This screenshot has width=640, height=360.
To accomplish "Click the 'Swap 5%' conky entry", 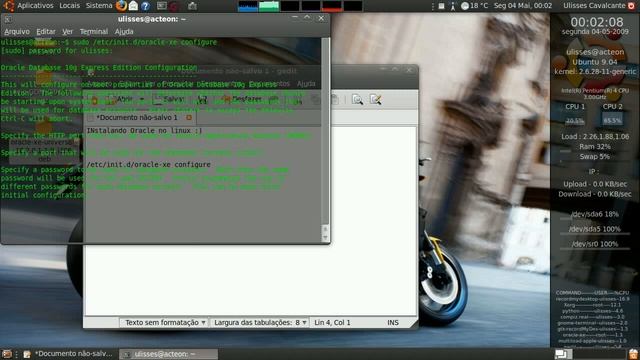I will click(x=595, y=157).
